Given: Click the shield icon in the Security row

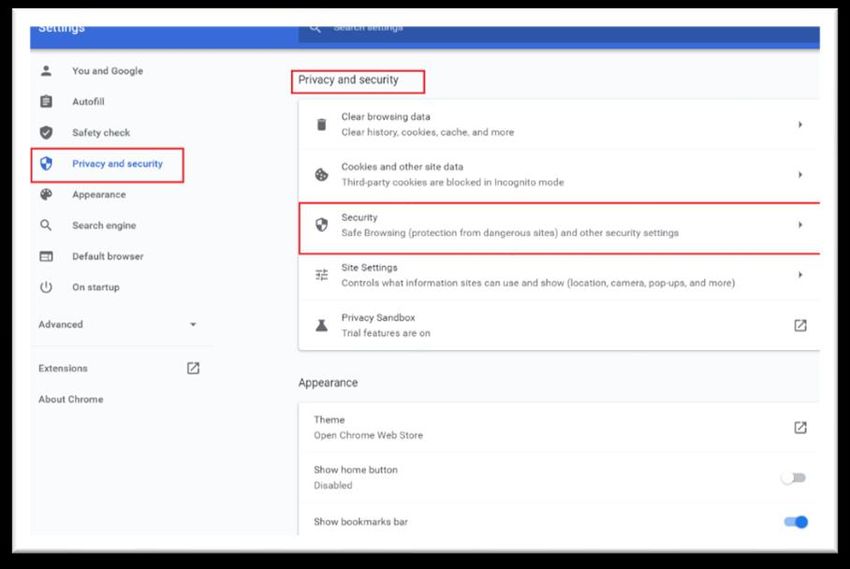Looking at the screenshot, I should click(x=321, y=224).
